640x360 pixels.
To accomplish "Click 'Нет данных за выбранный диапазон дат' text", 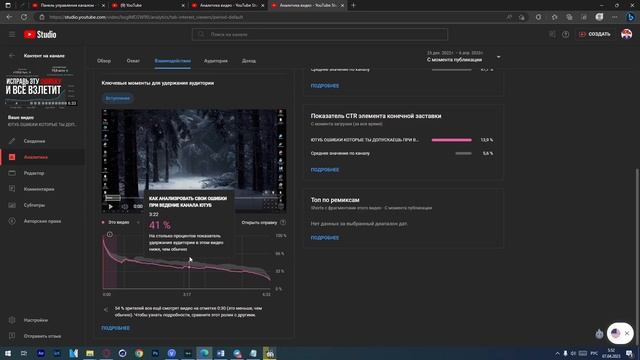I will (x=359, y=224).
